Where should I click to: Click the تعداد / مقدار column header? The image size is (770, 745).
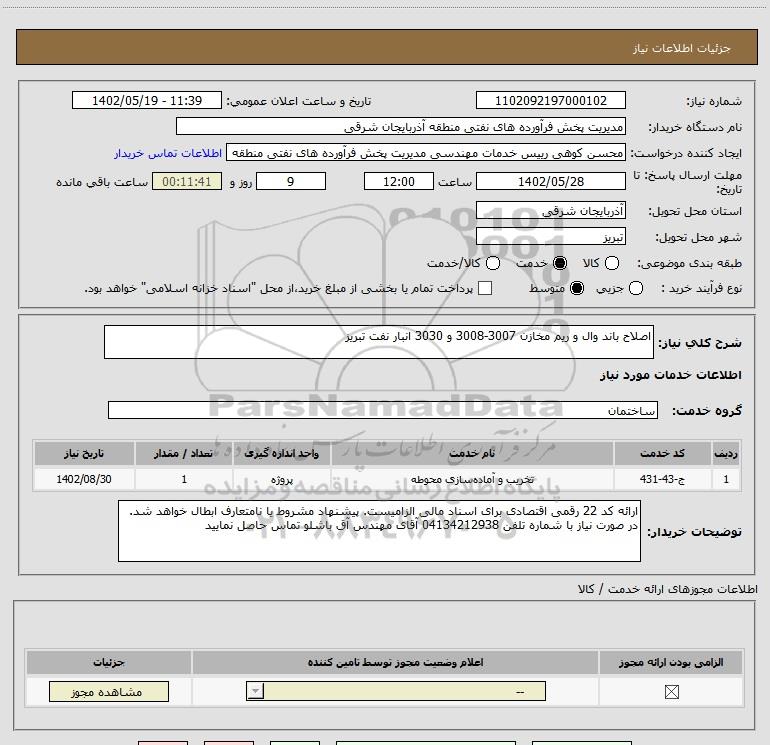coord(184,453)
